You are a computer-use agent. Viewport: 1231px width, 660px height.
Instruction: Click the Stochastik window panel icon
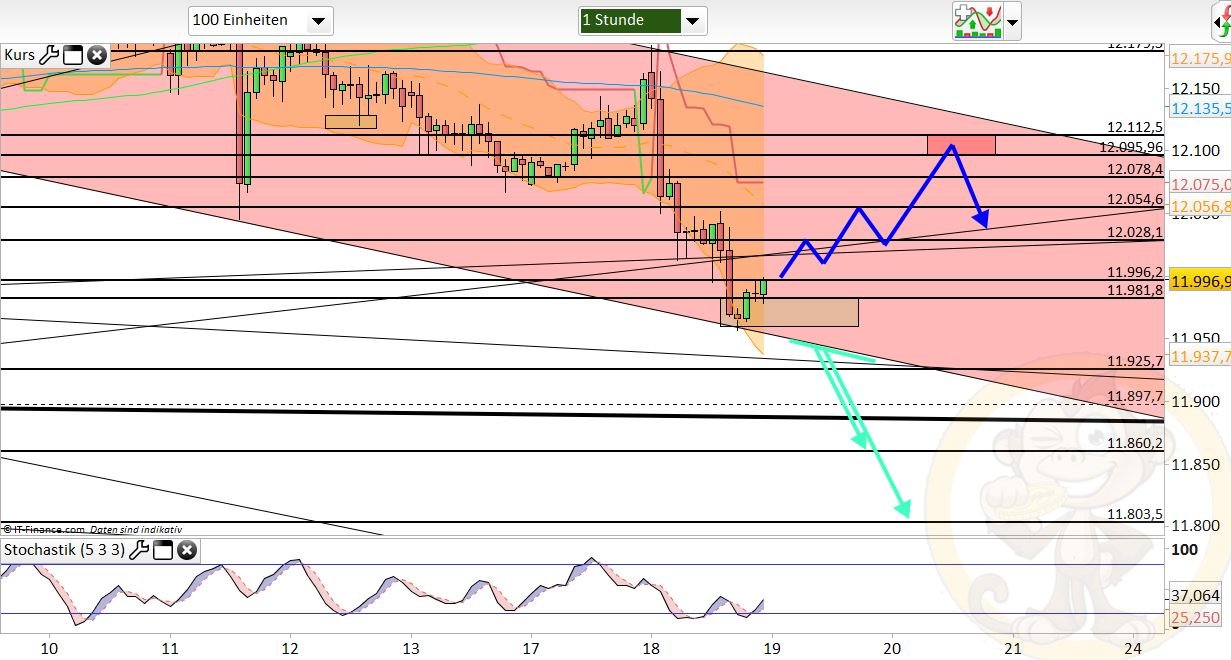coord(164,549)
